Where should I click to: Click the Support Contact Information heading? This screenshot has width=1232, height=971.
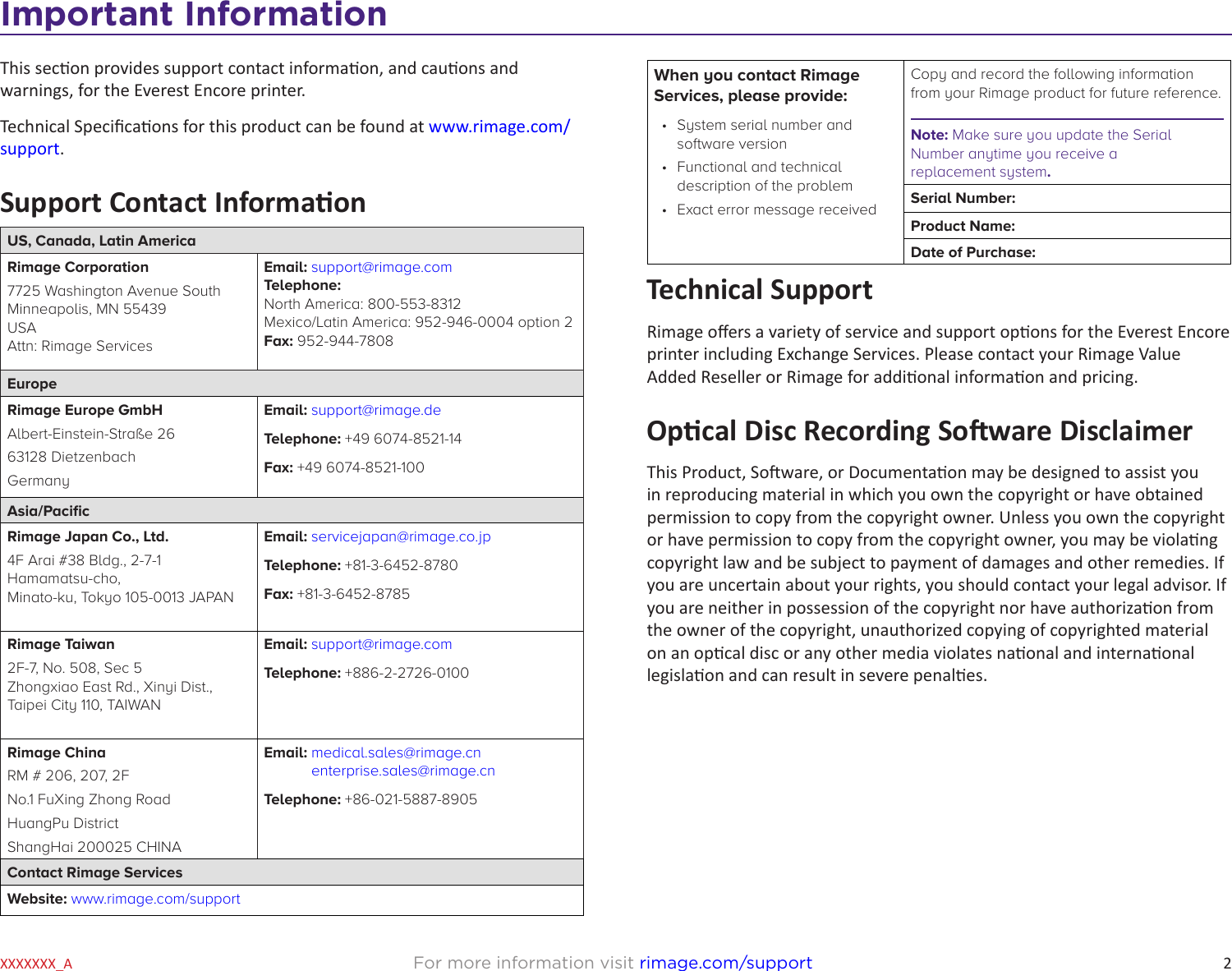183,203
